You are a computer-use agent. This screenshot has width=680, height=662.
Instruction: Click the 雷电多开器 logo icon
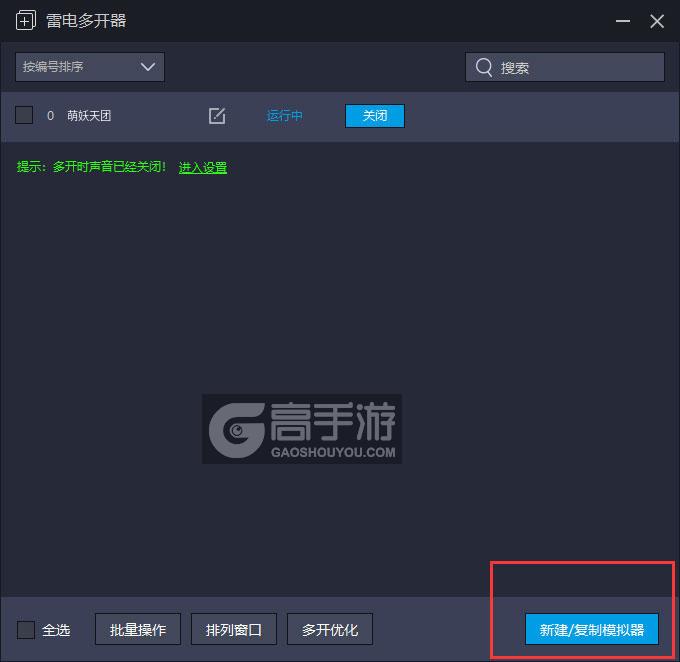coord(26,20)
